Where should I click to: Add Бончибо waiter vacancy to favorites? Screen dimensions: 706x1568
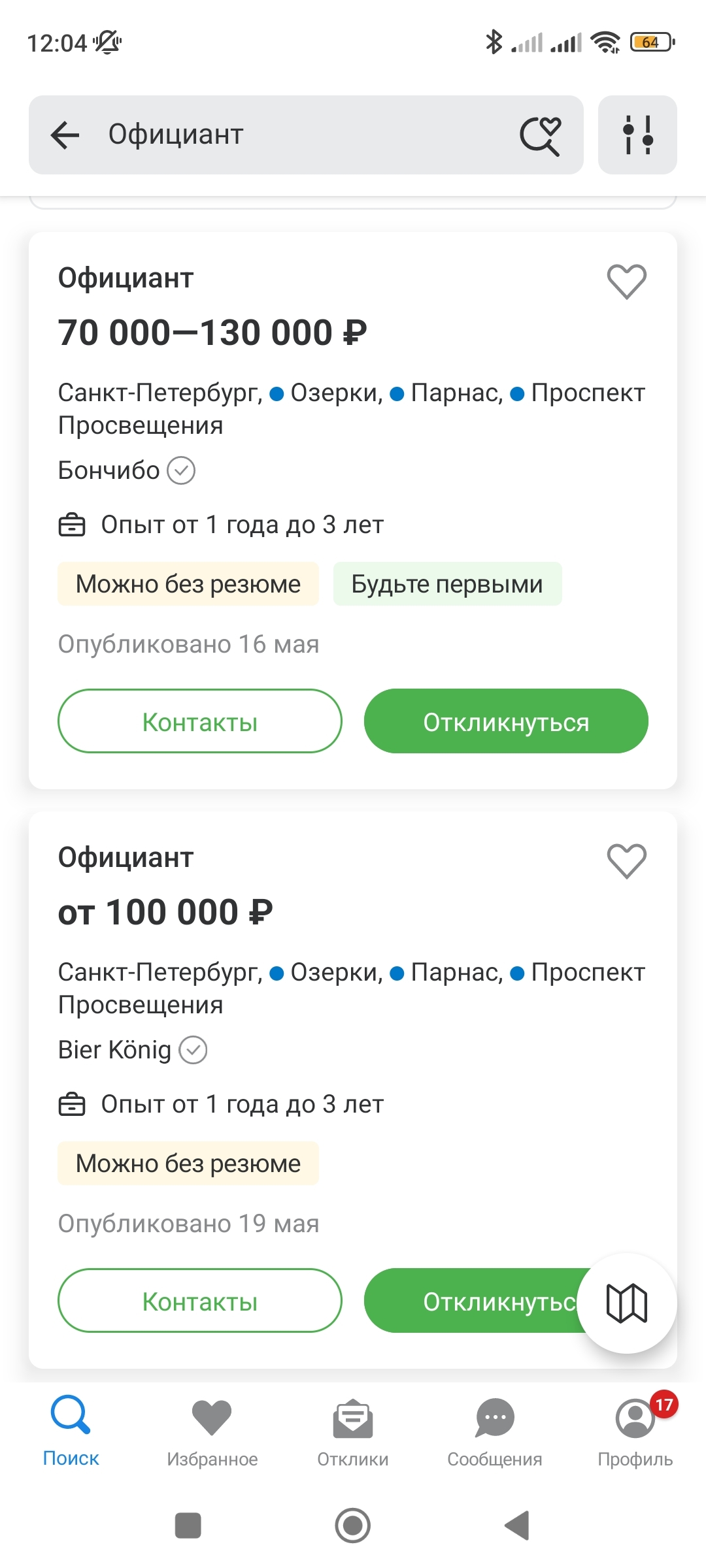[626, 282]
